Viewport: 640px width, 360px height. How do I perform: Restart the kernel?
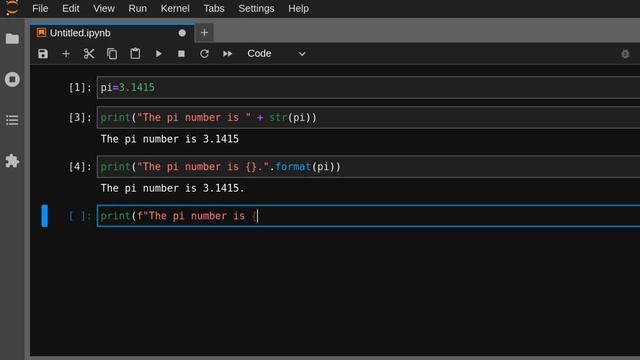pyautogui.click(x=204, y=53)
